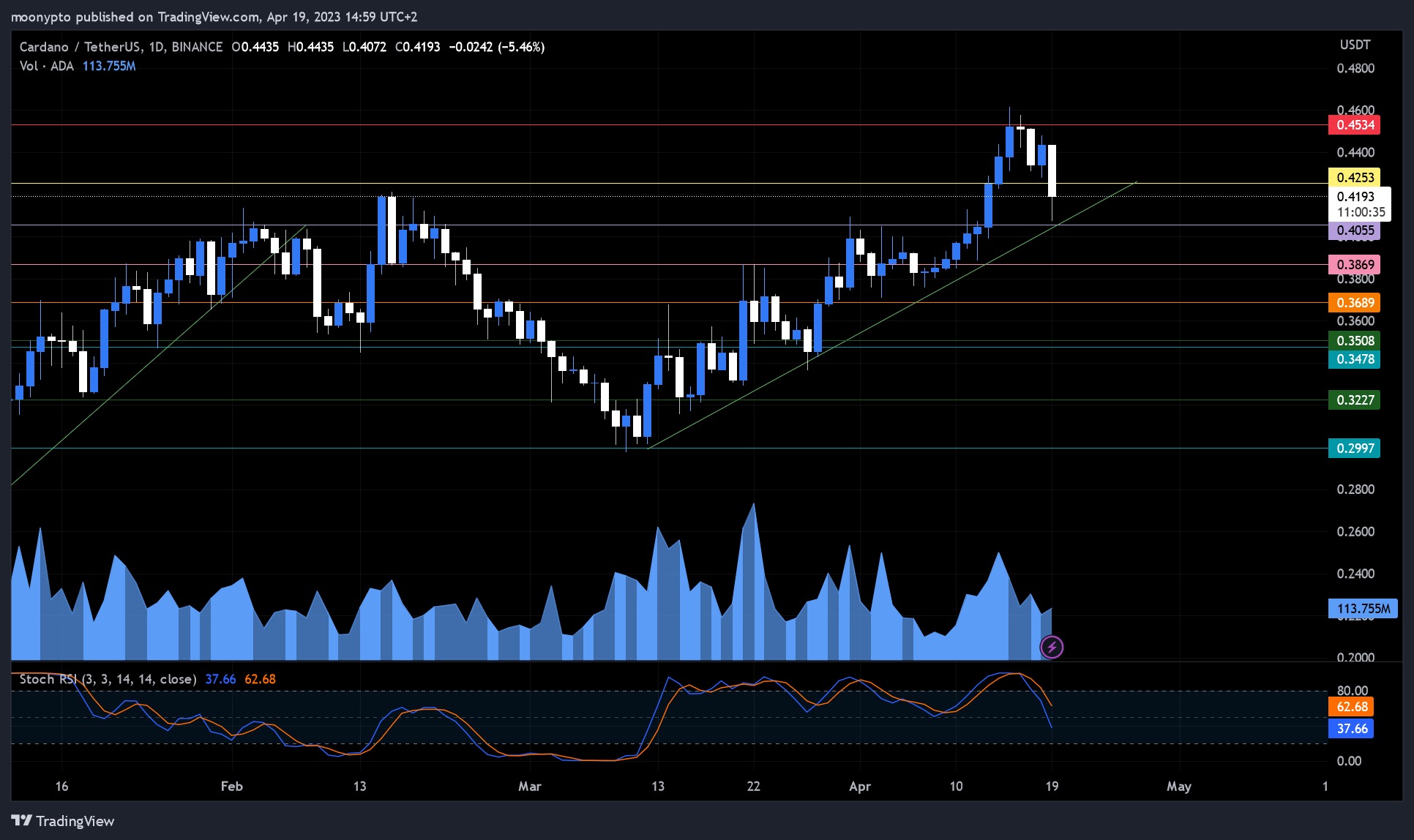
Task: Select the orange 0.3689 price label
Action: [x=1355, y=303]
